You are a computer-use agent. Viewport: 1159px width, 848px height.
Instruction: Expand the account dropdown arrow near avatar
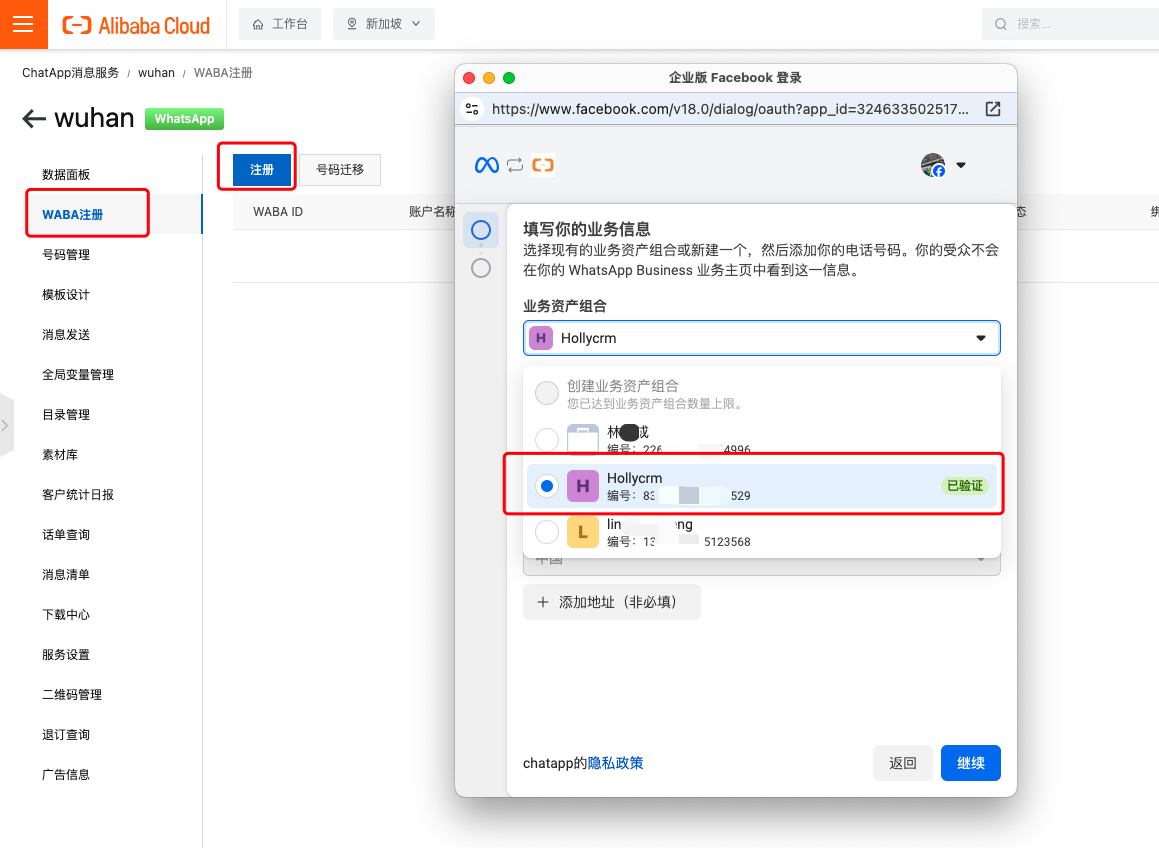(961, 165)
